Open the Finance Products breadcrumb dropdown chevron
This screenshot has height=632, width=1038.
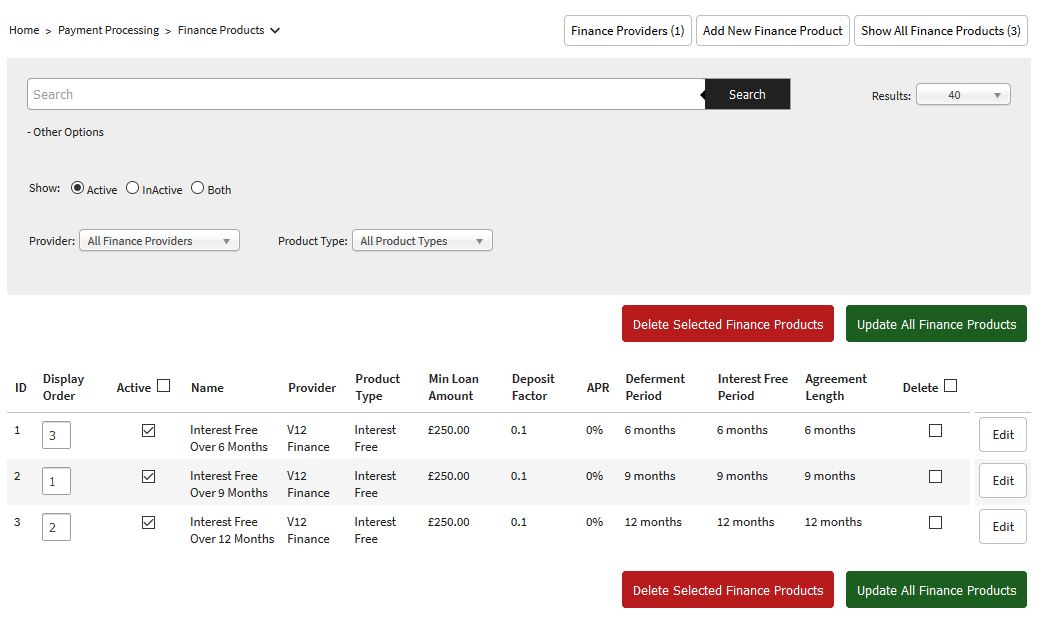pyautogui.click(x=275, y=31)
